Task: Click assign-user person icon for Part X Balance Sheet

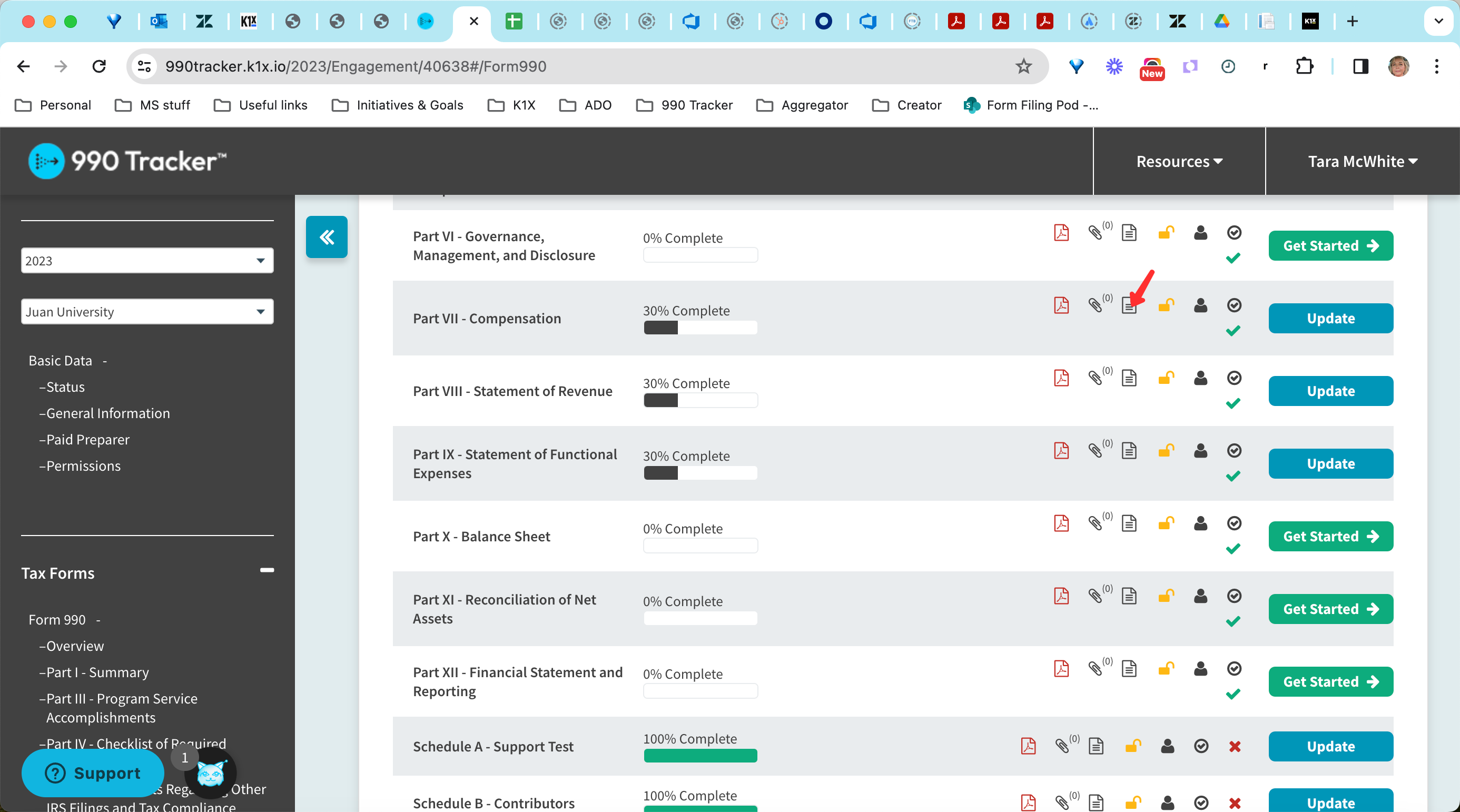Action: pos(1200,523)
